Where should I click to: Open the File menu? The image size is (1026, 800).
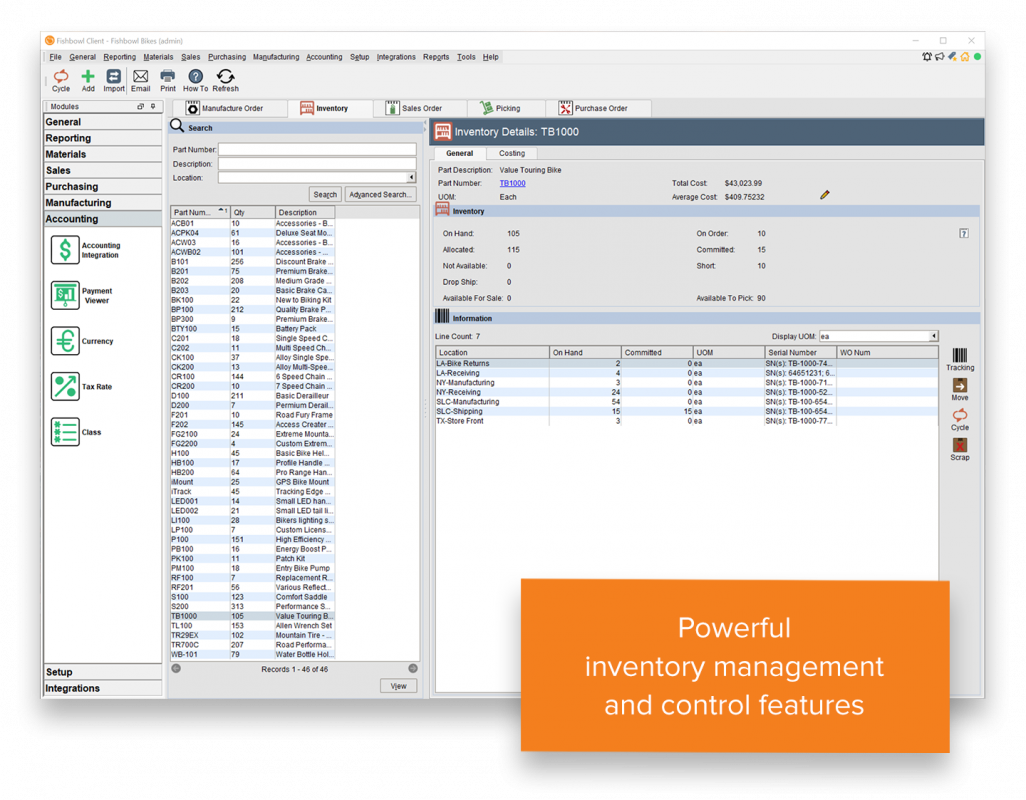55,57
